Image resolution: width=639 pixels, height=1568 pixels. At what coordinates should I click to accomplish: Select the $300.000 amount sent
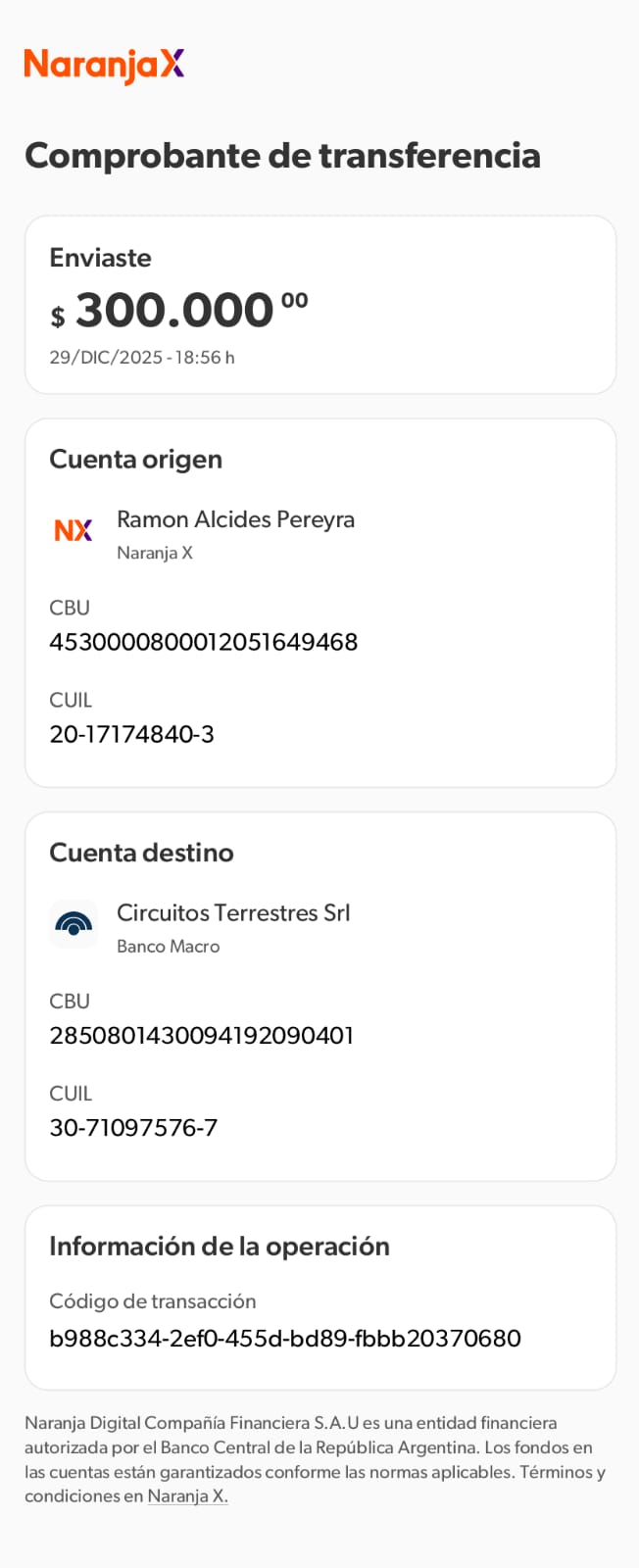(x=179, y=311)
